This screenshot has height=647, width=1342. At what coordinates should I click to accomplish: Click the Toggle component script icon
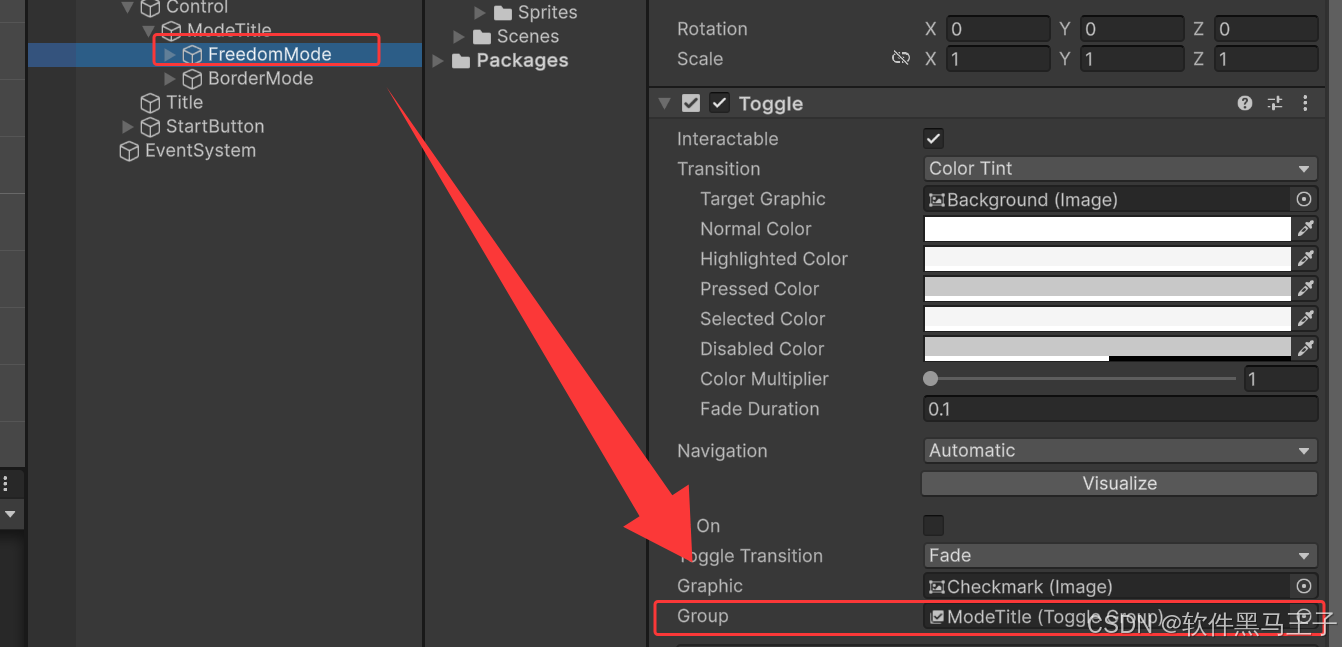691,103
